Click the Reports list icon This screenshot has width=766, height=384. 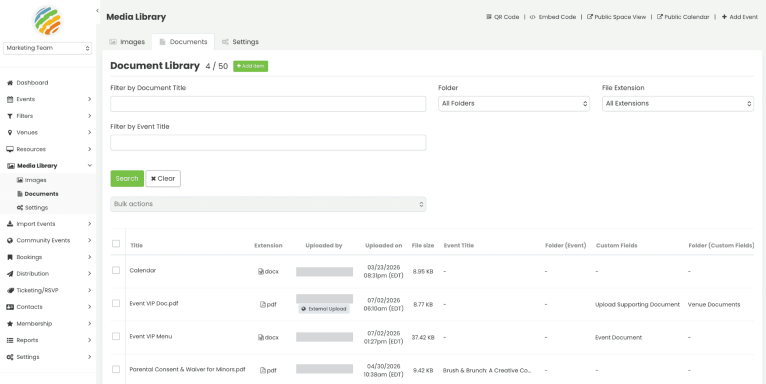(x=10, y=341)
